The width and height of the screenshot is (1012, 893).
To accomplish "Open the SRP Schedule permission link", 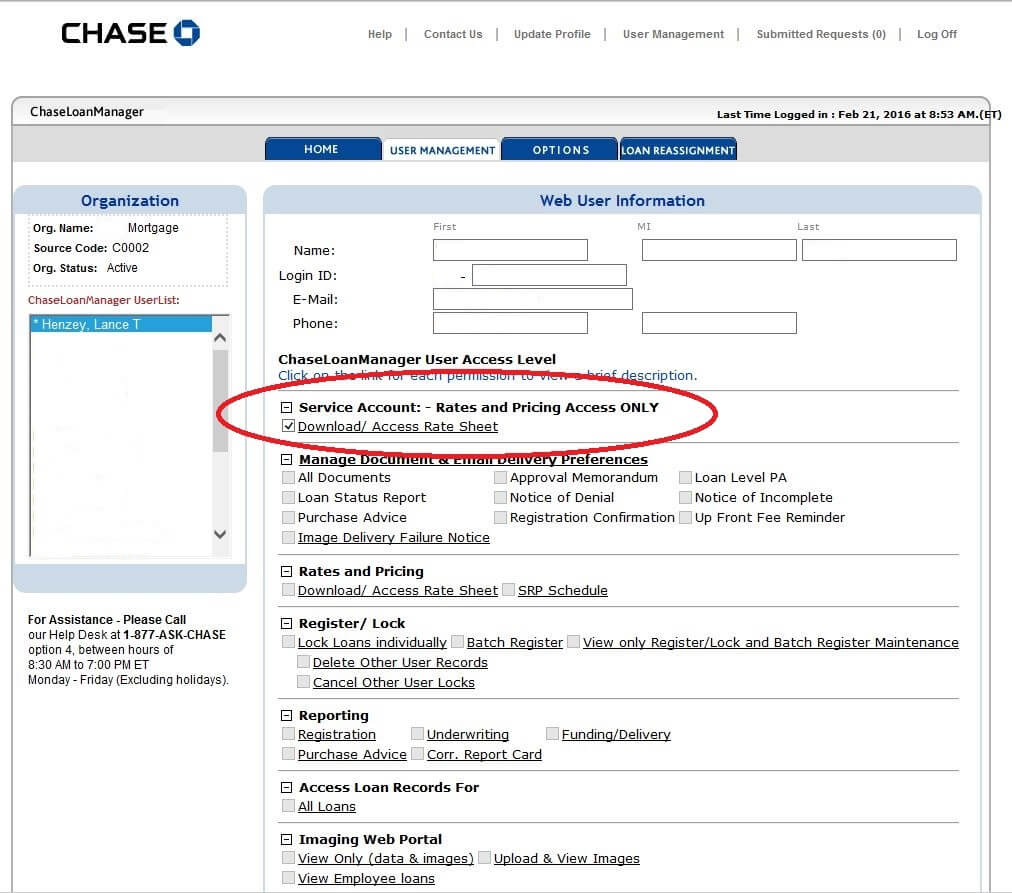I will pos(562,590).
